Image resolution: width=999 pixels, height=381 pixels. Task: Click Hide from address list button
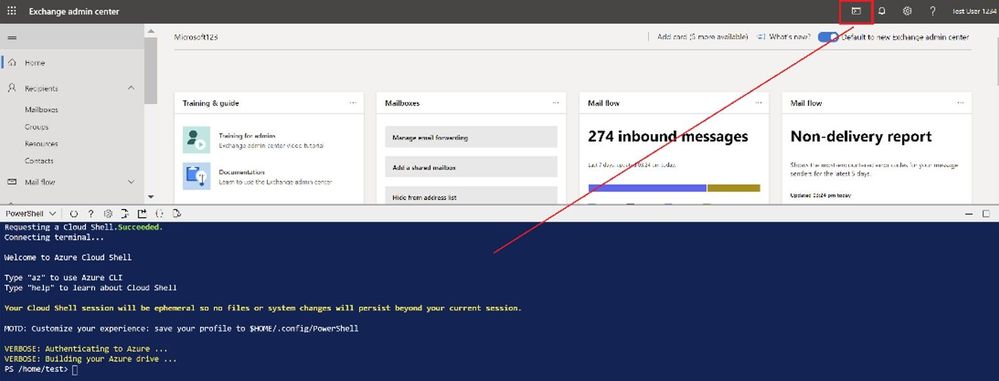pyautogui.click(x=471, y=195)
